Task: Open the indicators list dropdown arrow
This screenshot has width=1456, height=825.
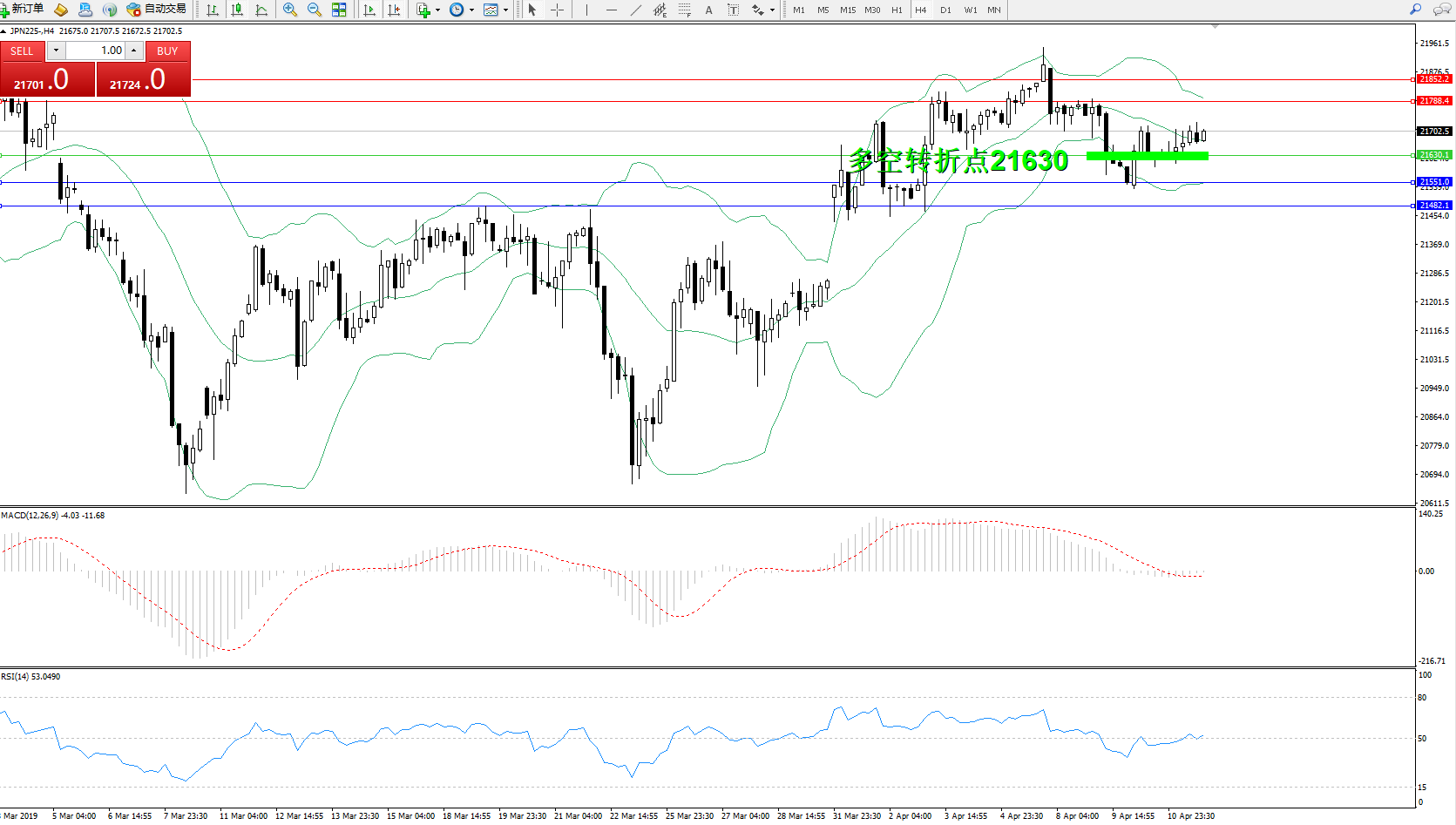Action: point(437,10)
